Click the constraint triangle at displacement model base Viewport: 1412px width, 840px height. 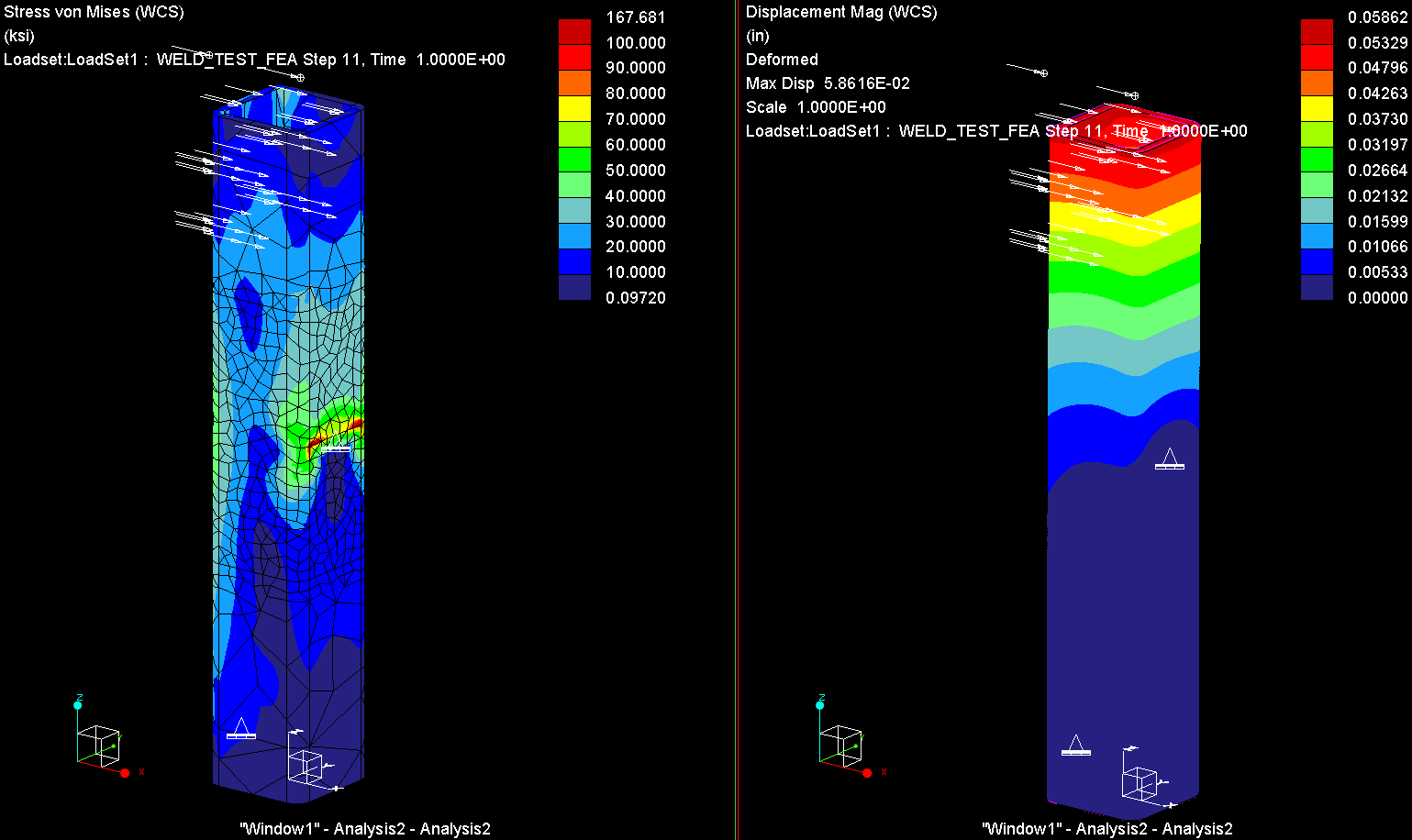[1076, 746]
